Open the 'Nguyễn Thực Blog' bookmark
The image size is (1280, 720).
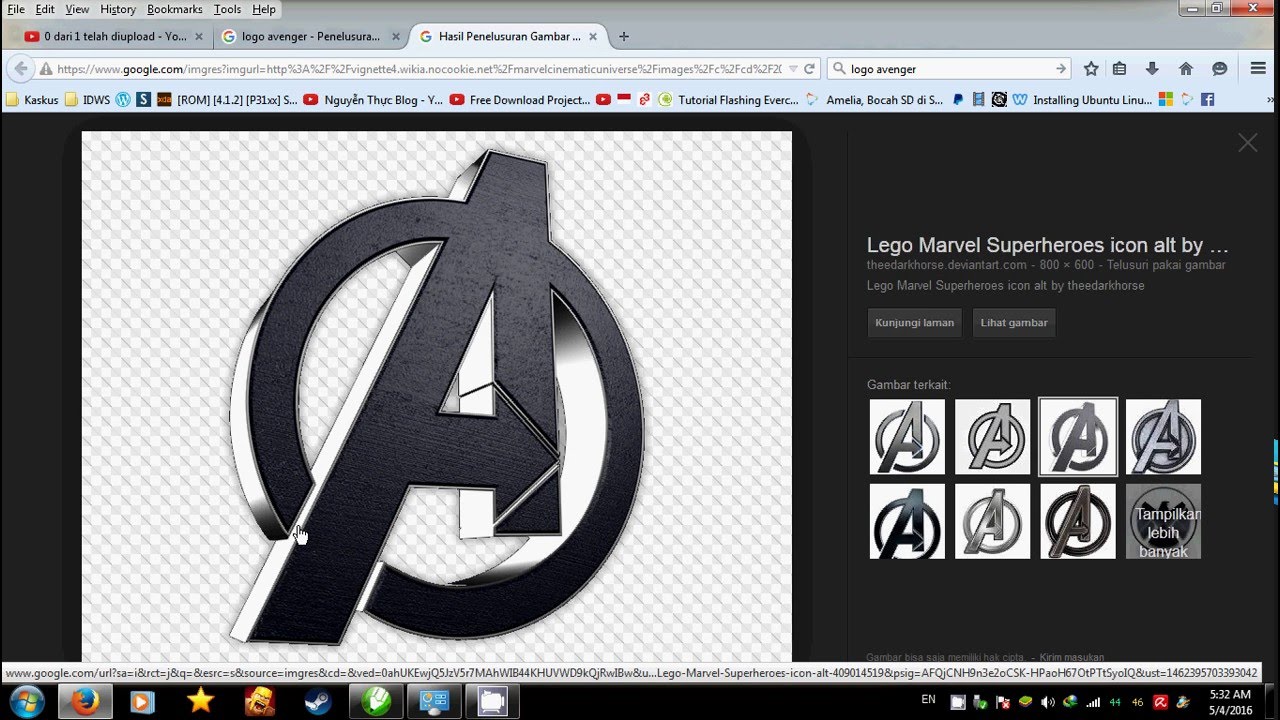coord(374,100)
